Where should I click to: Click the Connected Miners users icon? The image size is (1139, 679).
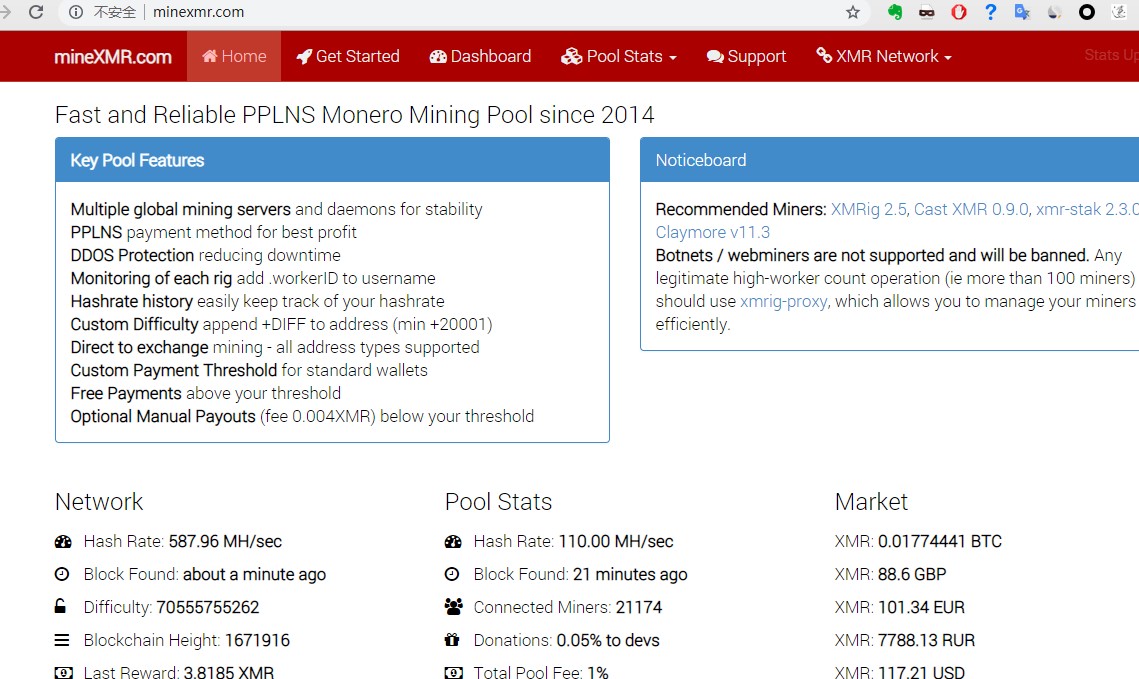pyautogui.click(x=454, y=606)
